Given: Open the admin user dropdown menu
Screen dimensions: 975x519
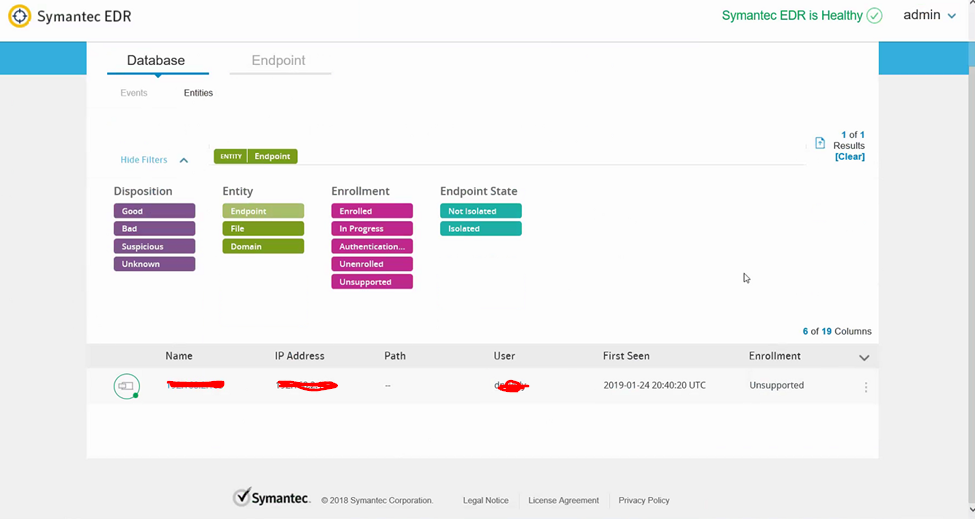Looking at the screenshot, I should 929,16.
